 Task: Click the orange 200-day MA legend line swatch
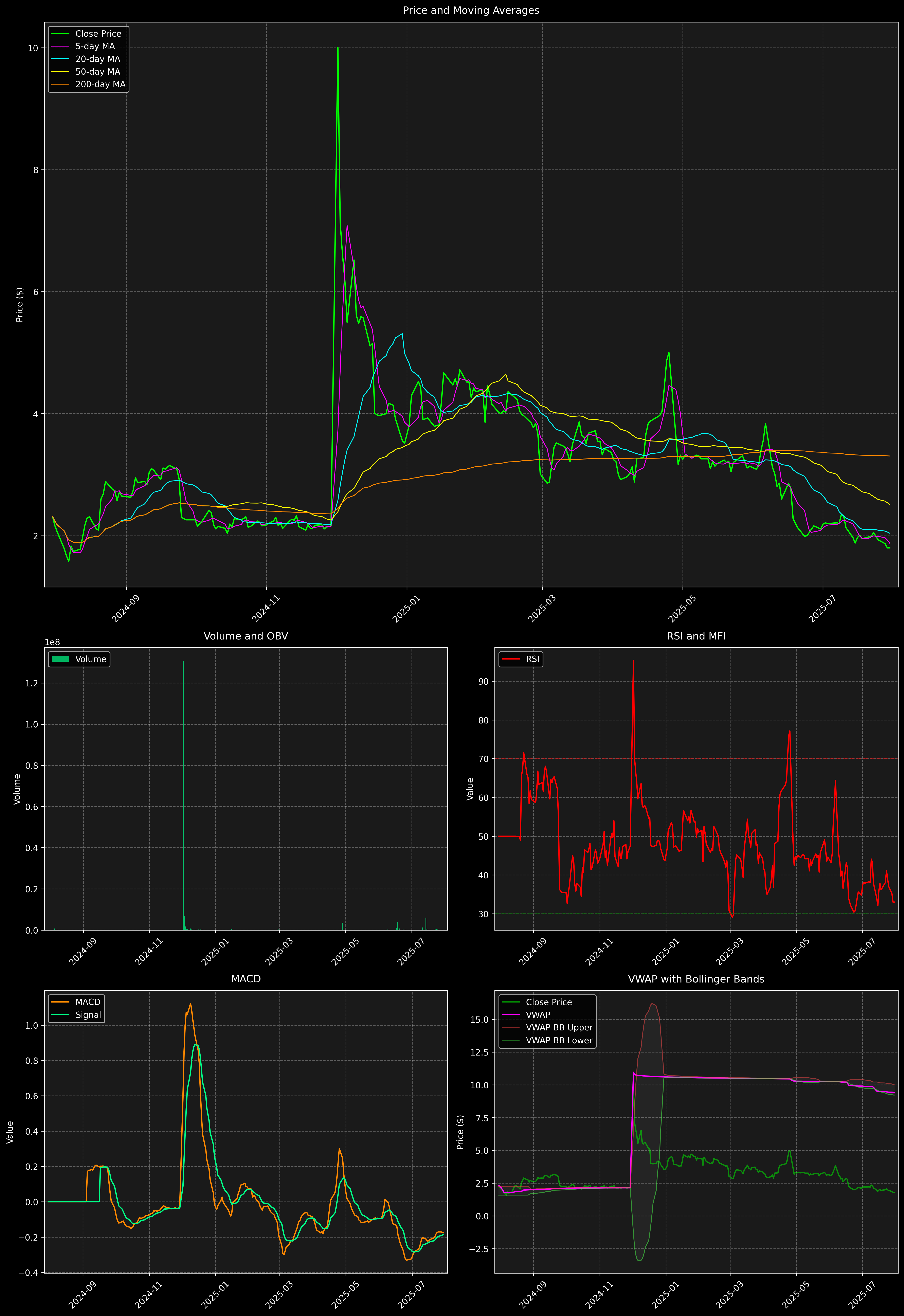click(60, 84)
